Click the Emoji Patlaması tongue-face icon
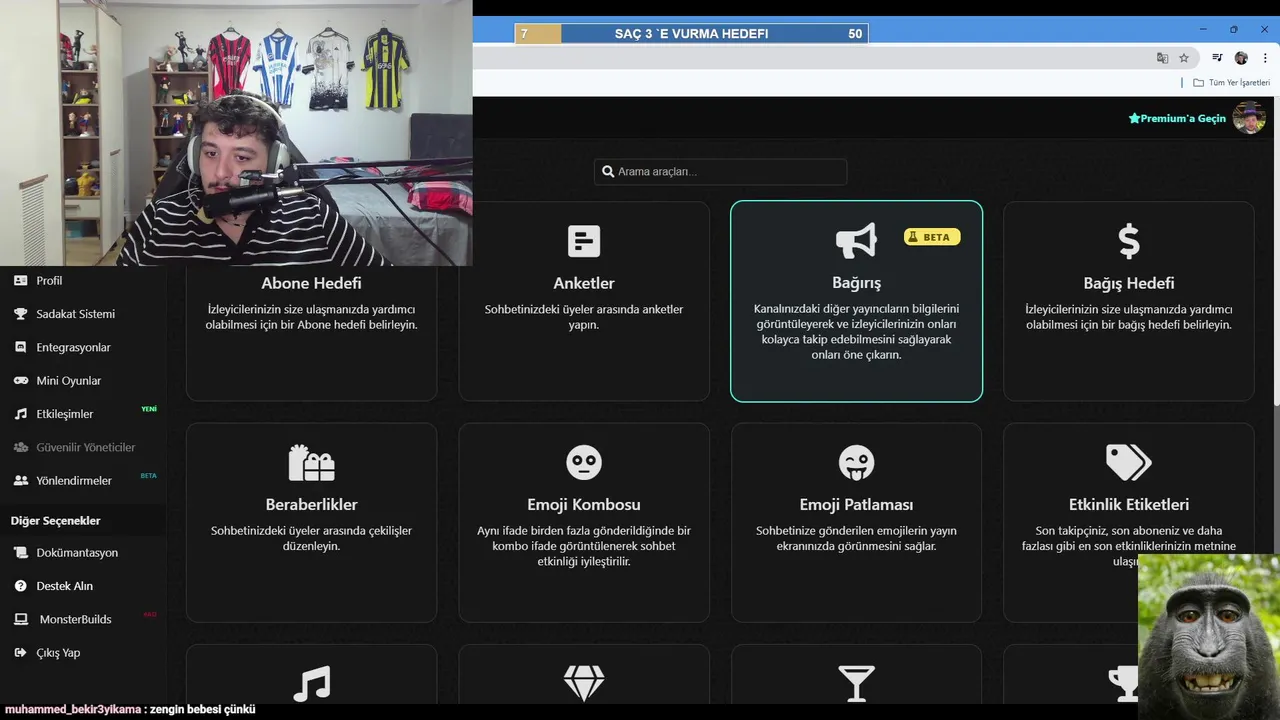1280x720 pixels. [856, 463]
